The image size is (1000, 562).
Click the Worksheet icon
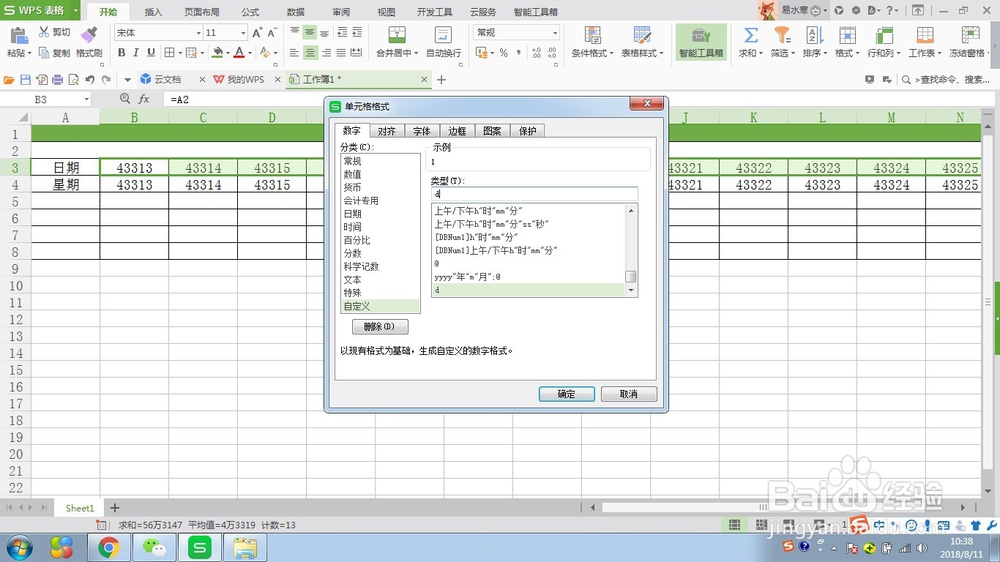pos(925,36)
